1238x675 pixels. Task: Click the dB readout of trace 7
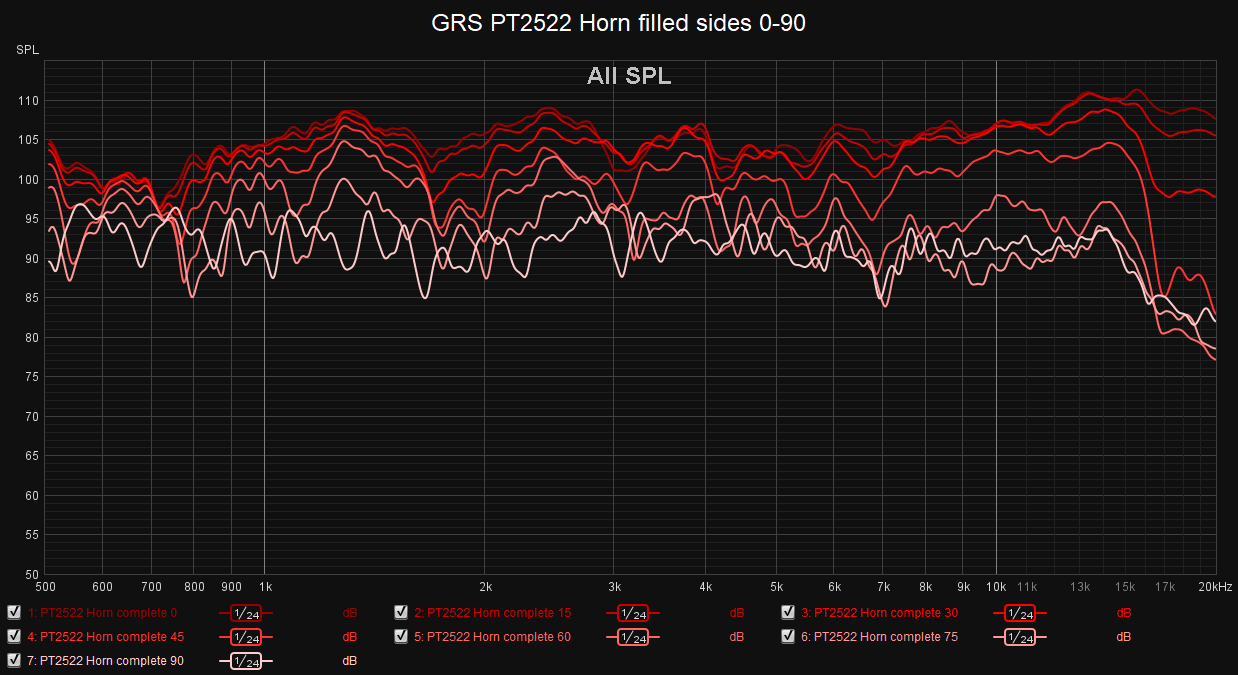click(x=349, y=661)
